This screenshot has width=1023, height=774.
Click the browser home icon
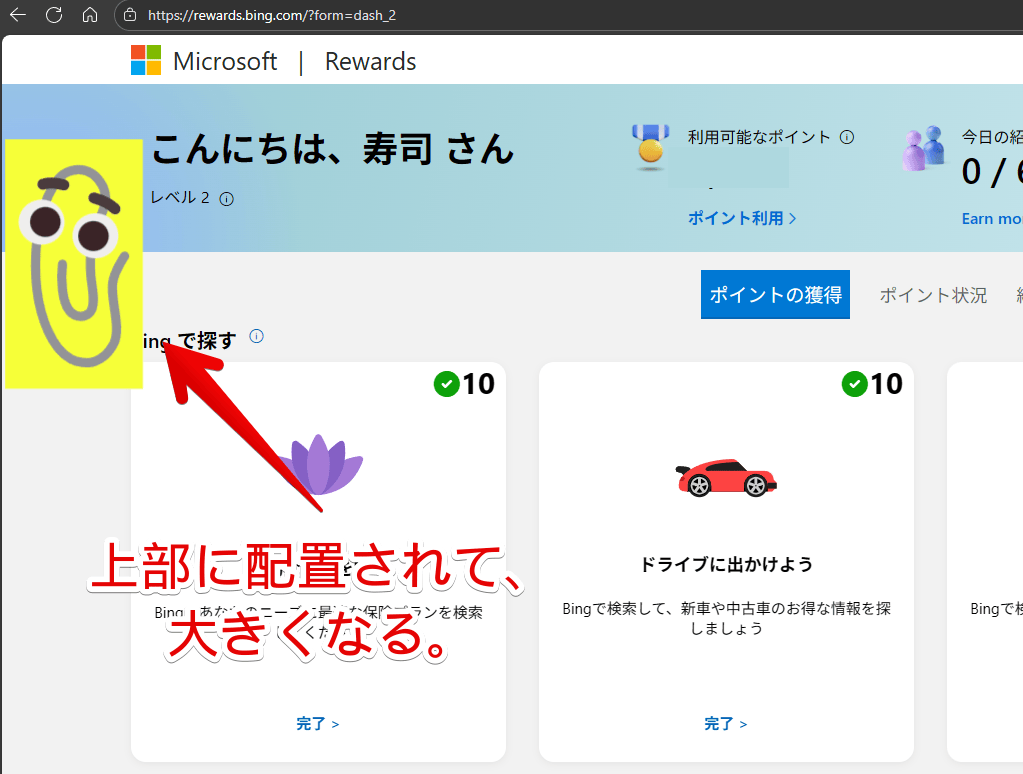[x=90, y=16]
